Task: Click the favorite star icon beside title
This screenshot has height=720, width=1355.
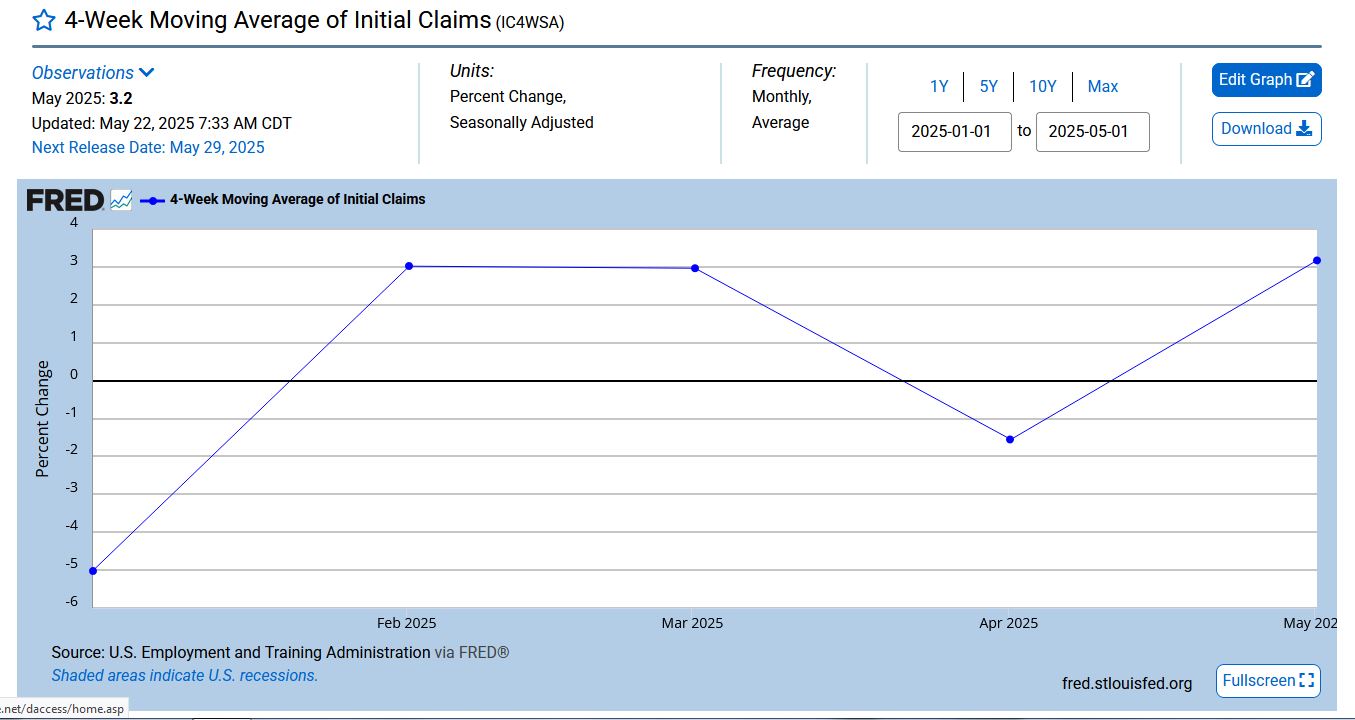Action: point(44,21)
